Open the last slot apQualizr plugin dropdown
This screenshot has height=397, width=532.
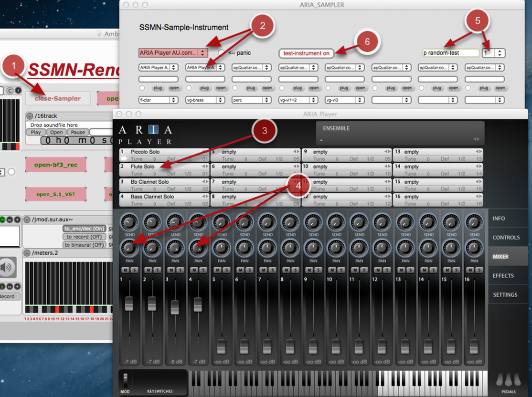point(485,68)
